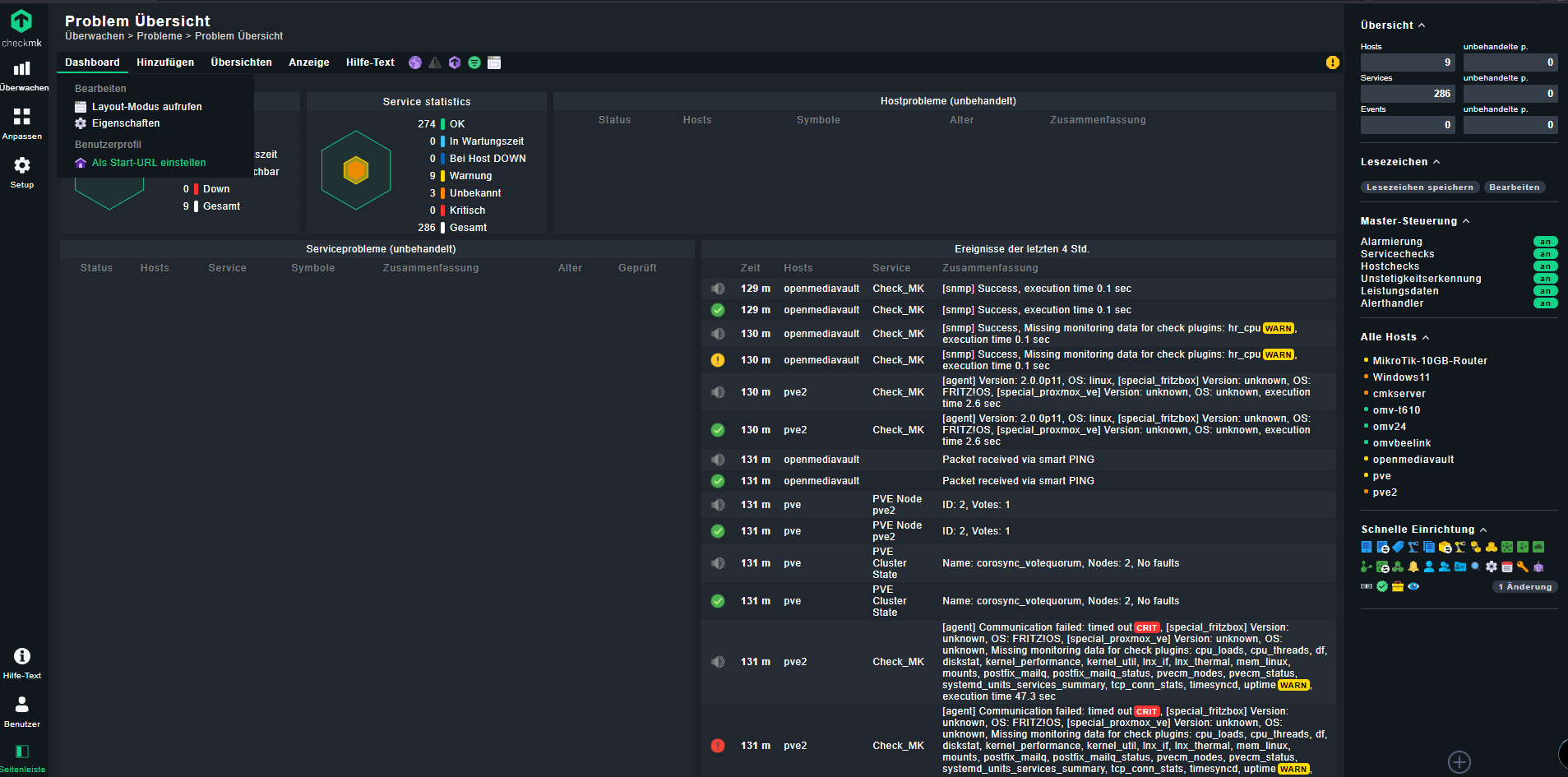Click the 1 Änderung pending changes button
Screen dimensions: 1568x777
tap(1525, 586)
